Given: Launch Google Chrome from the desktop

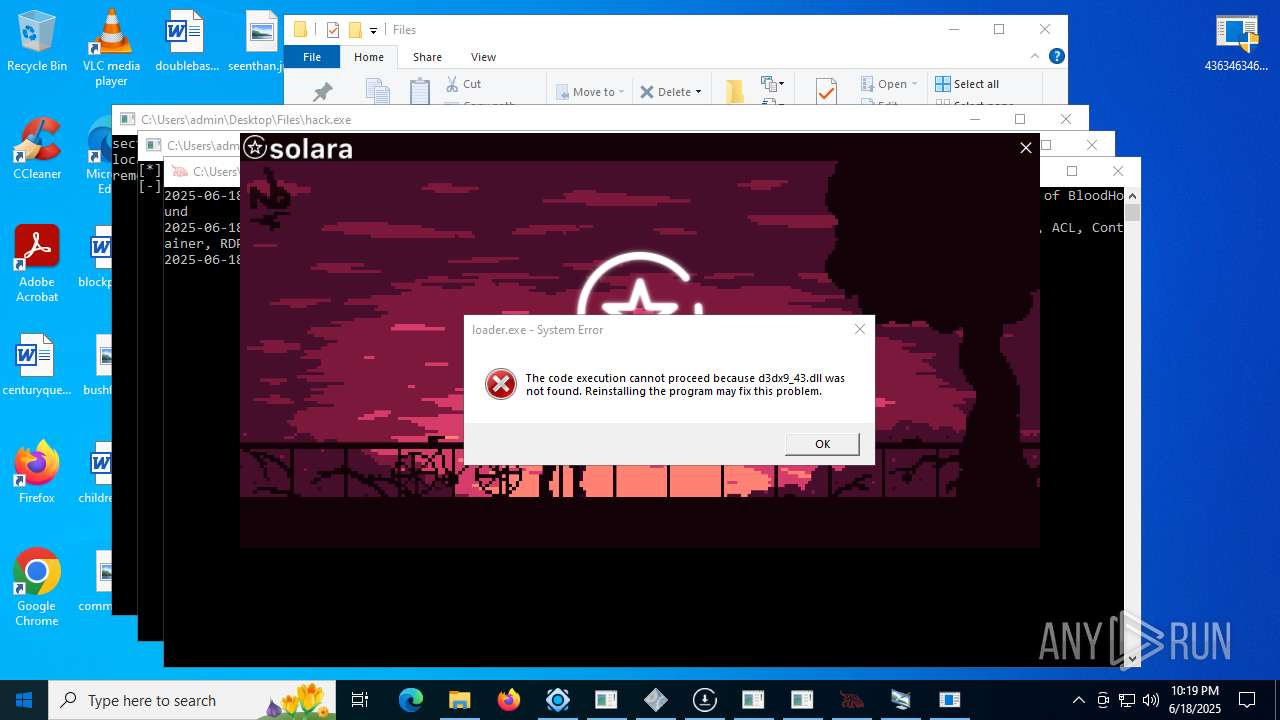Looking at the screenshot, I should [x=37, y=588].
